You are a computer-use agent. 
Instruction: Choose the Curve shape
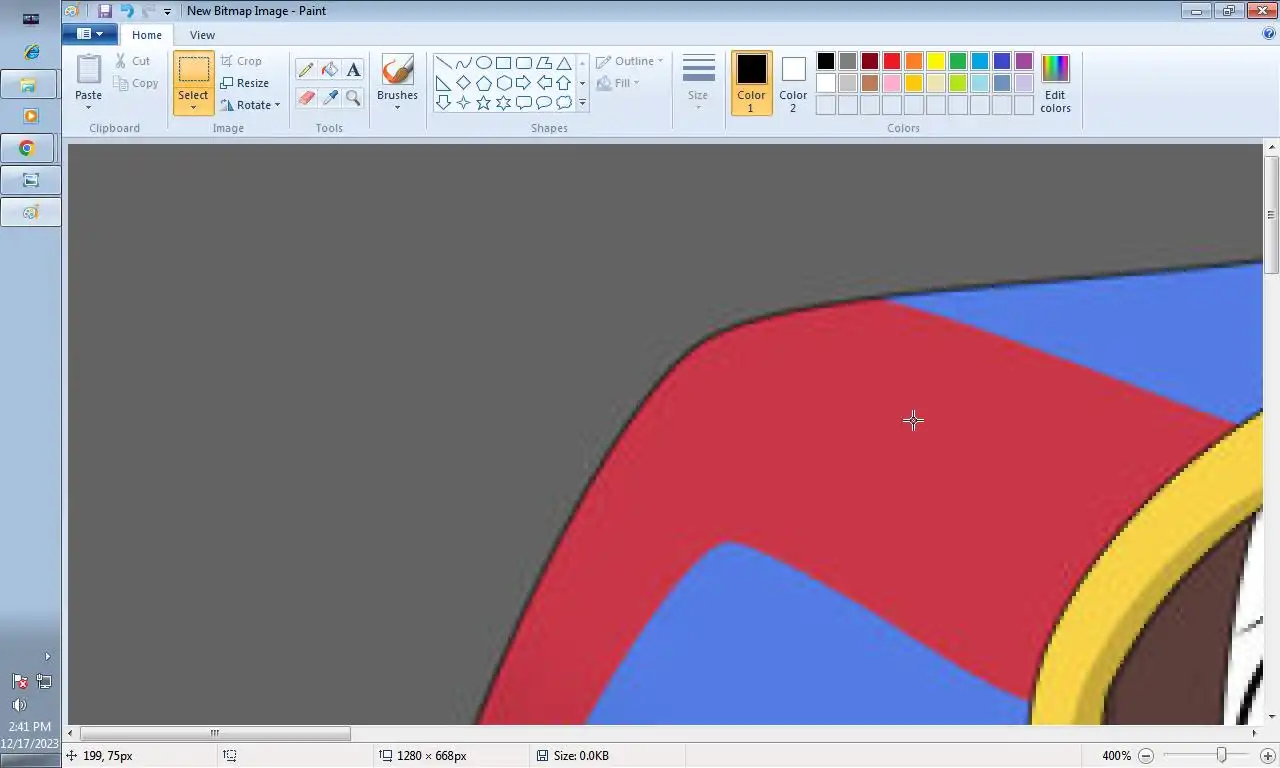(x=463, y=63)
